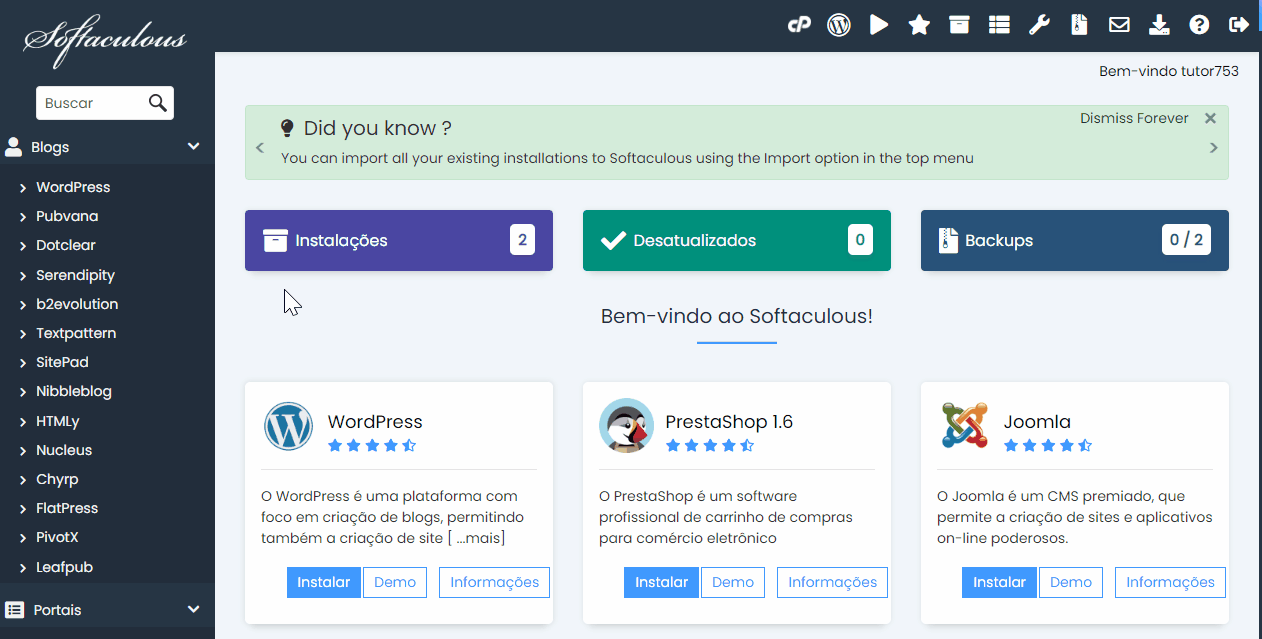This screenshot has height=639, width=1262.
Task: Click the Joomla card title
Action: (x=1037, y=422)
